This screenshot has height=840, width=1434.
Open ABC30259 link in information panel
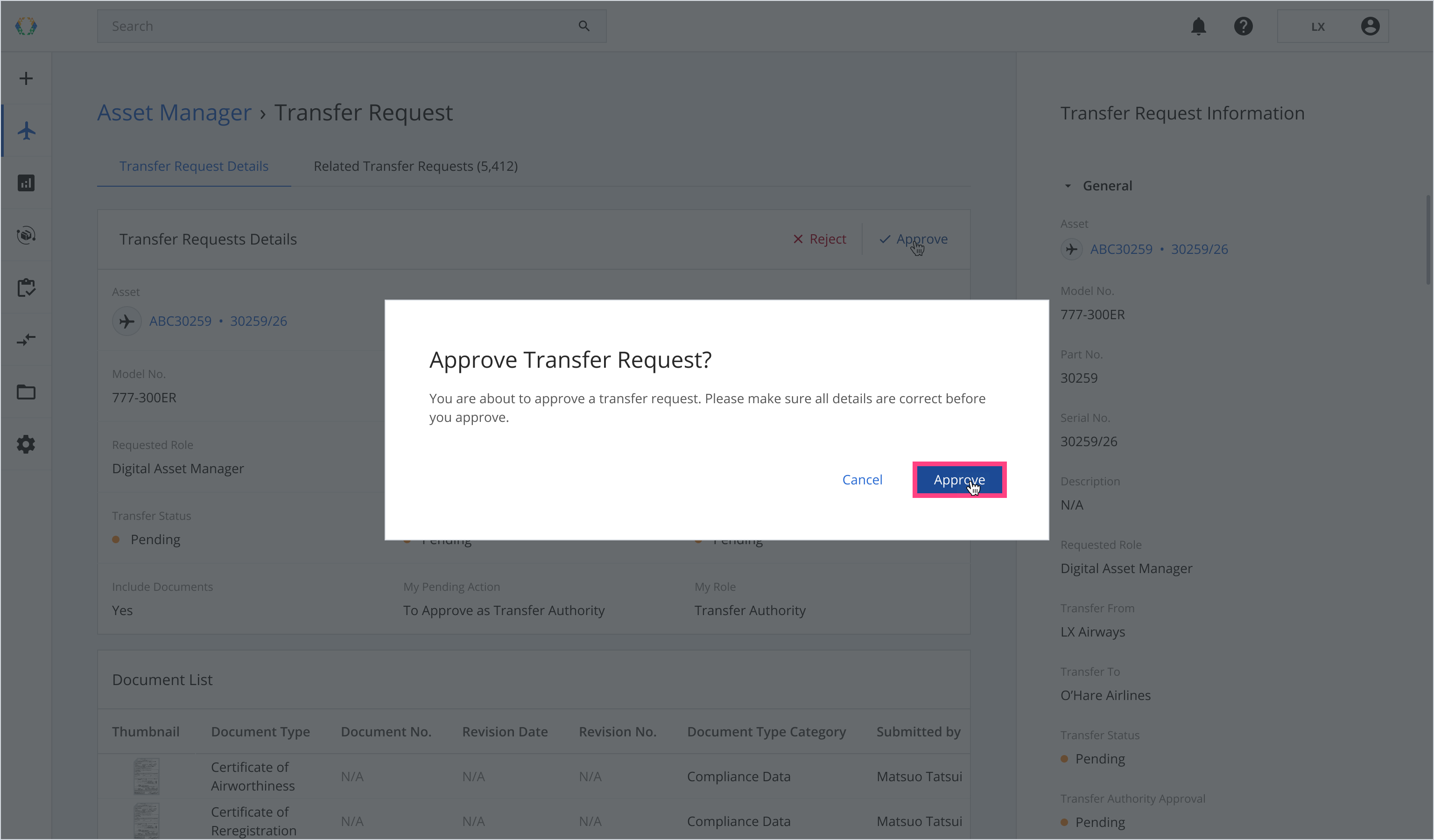click(1121, 249)
